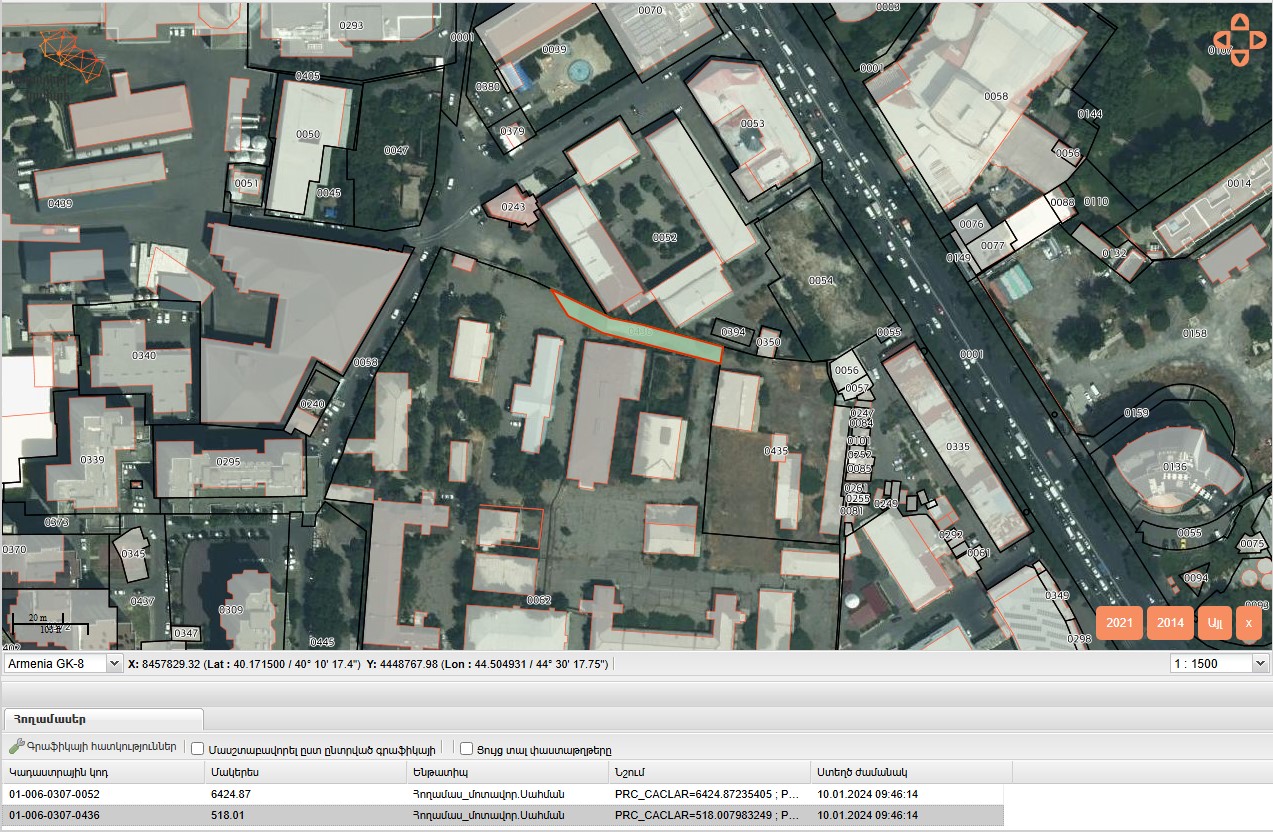This screenshot has width=1273, height=832.
Task: Open graphic properties wrench tool
Action: (x=16, y=747)
